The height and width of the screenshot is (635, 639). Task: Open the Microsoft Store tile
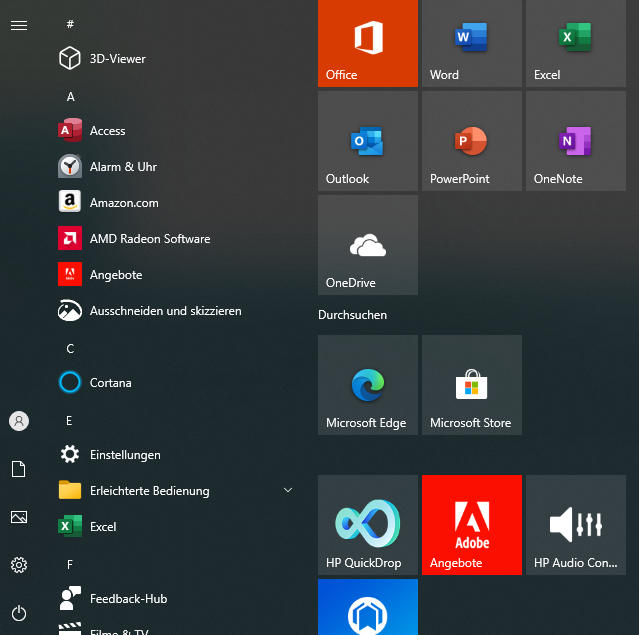472,385
